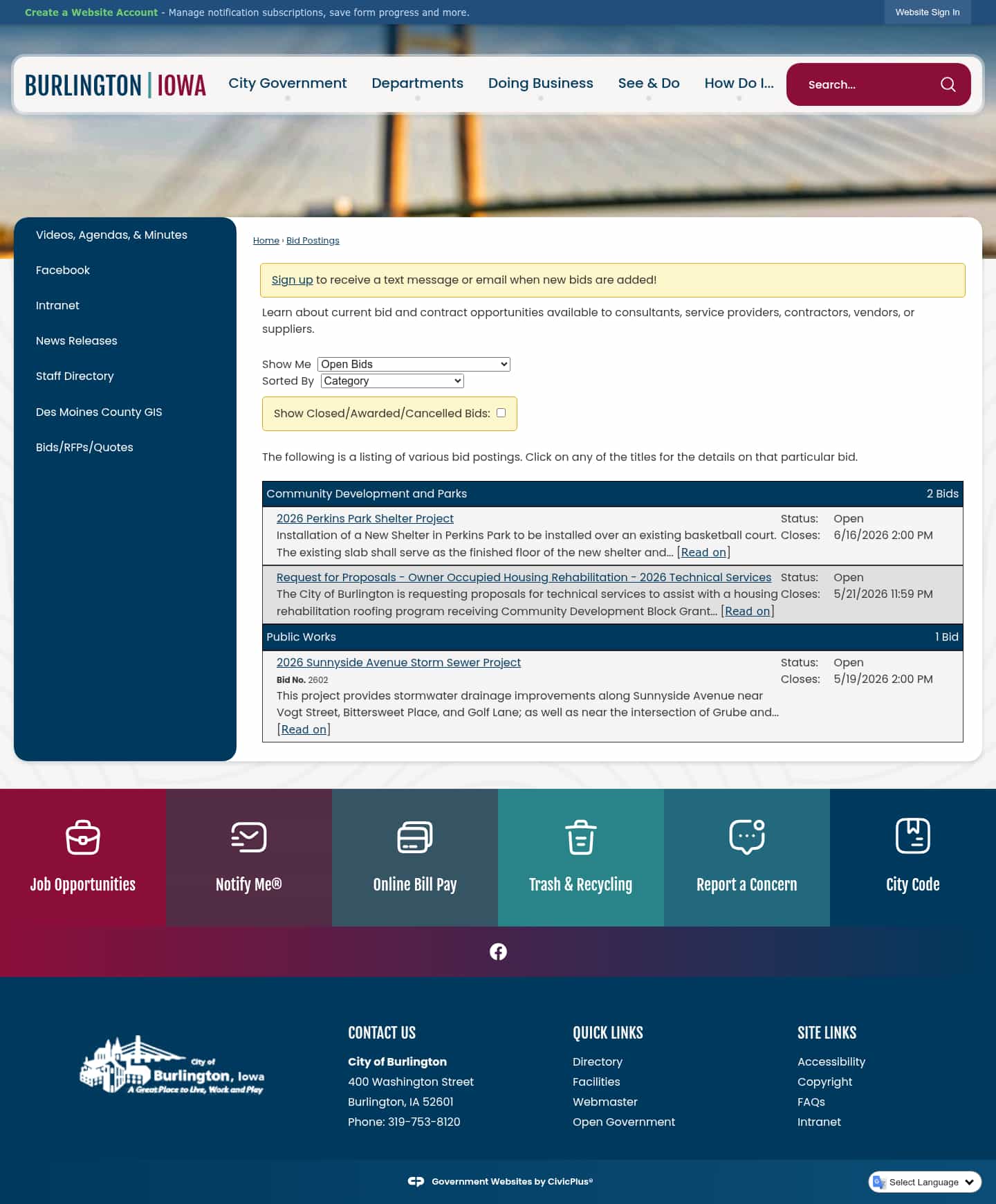The image size is (996, 1204).
Task: Click Create a Website Account link
Action: 91,12
